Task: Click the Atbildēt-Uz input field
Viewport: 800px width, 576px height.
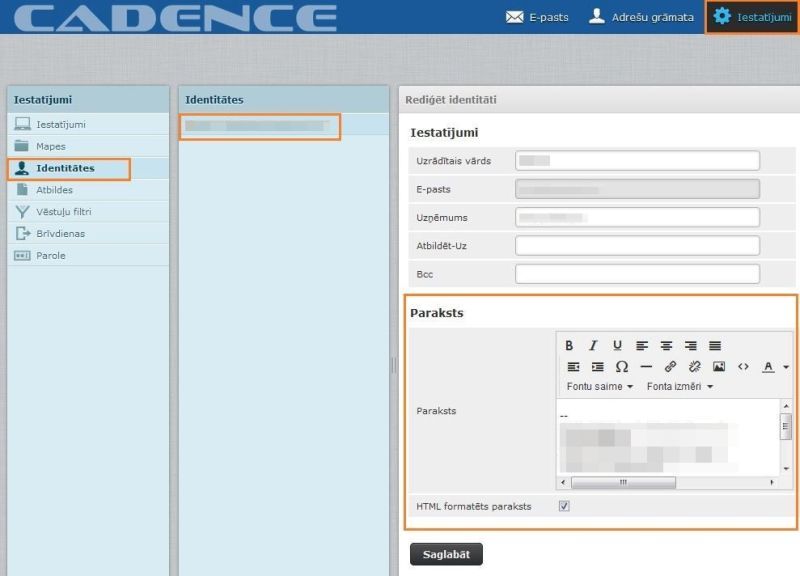Action: pos(637,246)
